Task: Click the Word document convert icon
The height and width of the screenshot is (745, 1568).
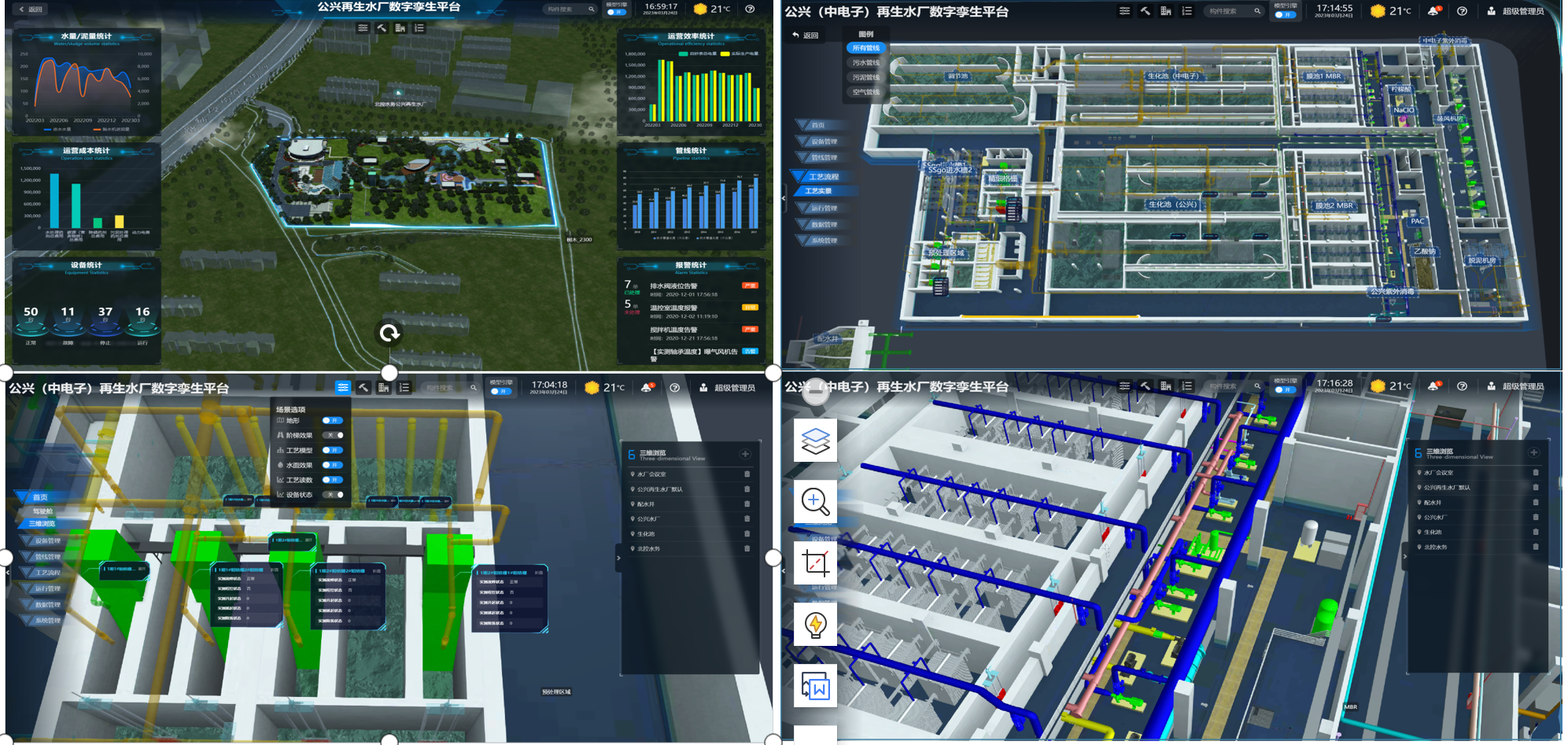Action: point(815,686)
